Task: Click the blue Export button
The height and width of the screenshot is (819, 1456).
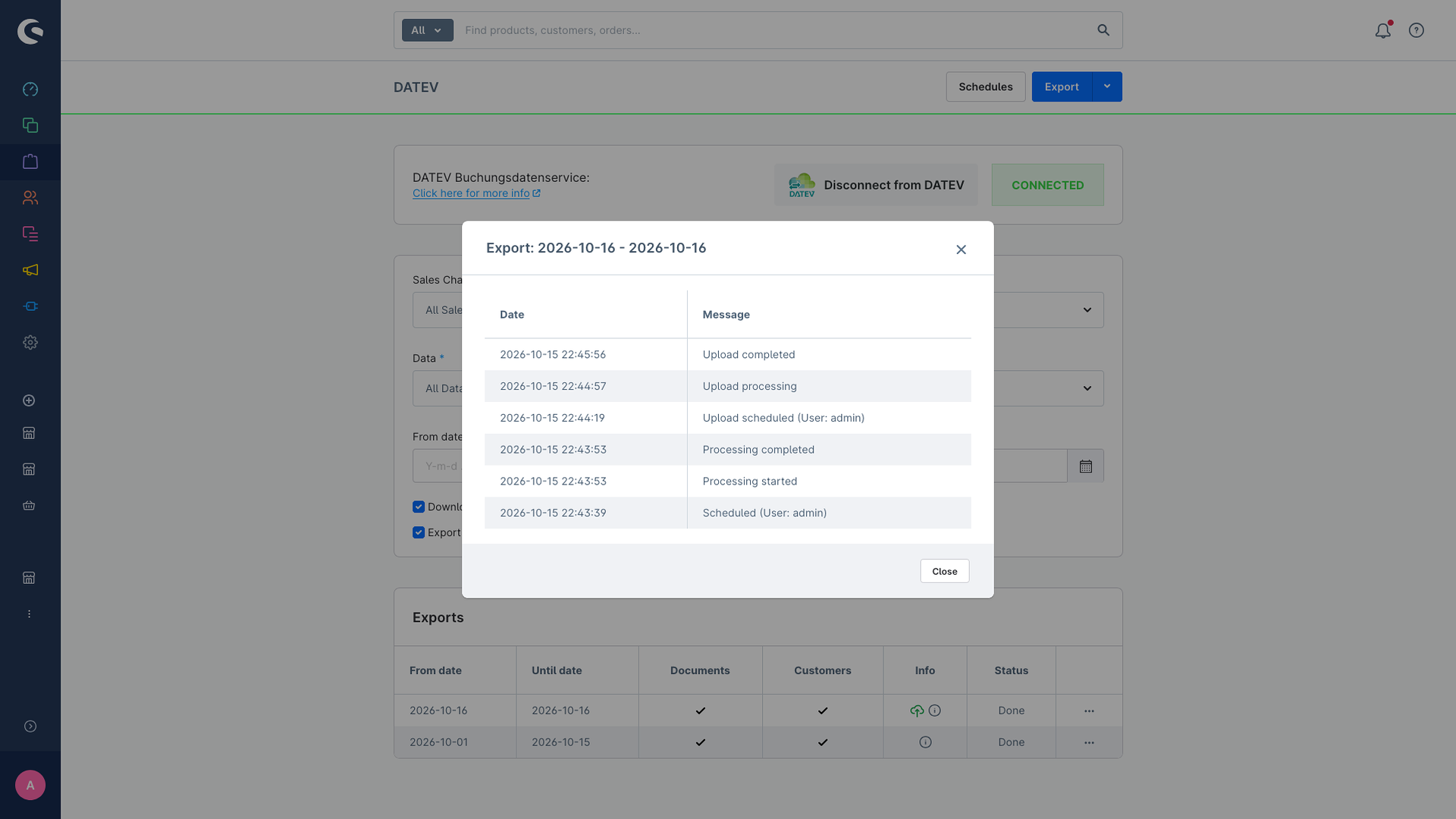Action: 1062,86
